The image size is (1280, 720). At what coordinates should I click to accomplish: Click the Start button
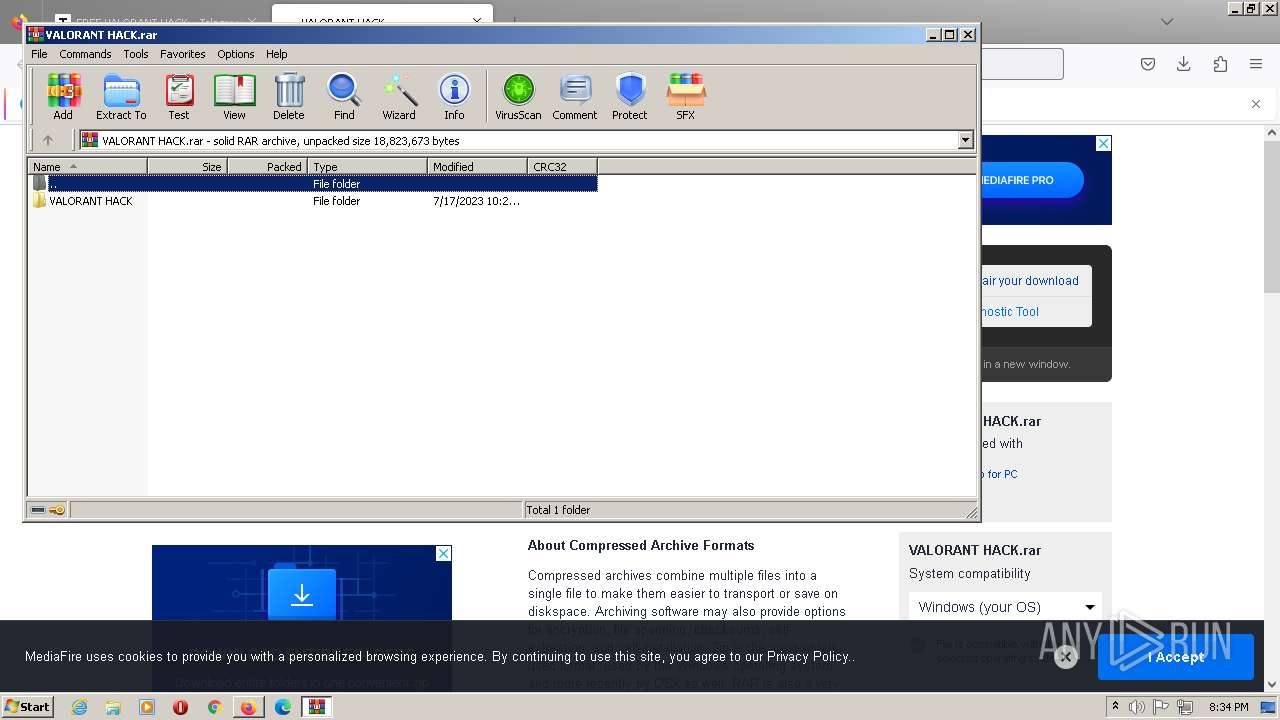[x=28, y=707]
